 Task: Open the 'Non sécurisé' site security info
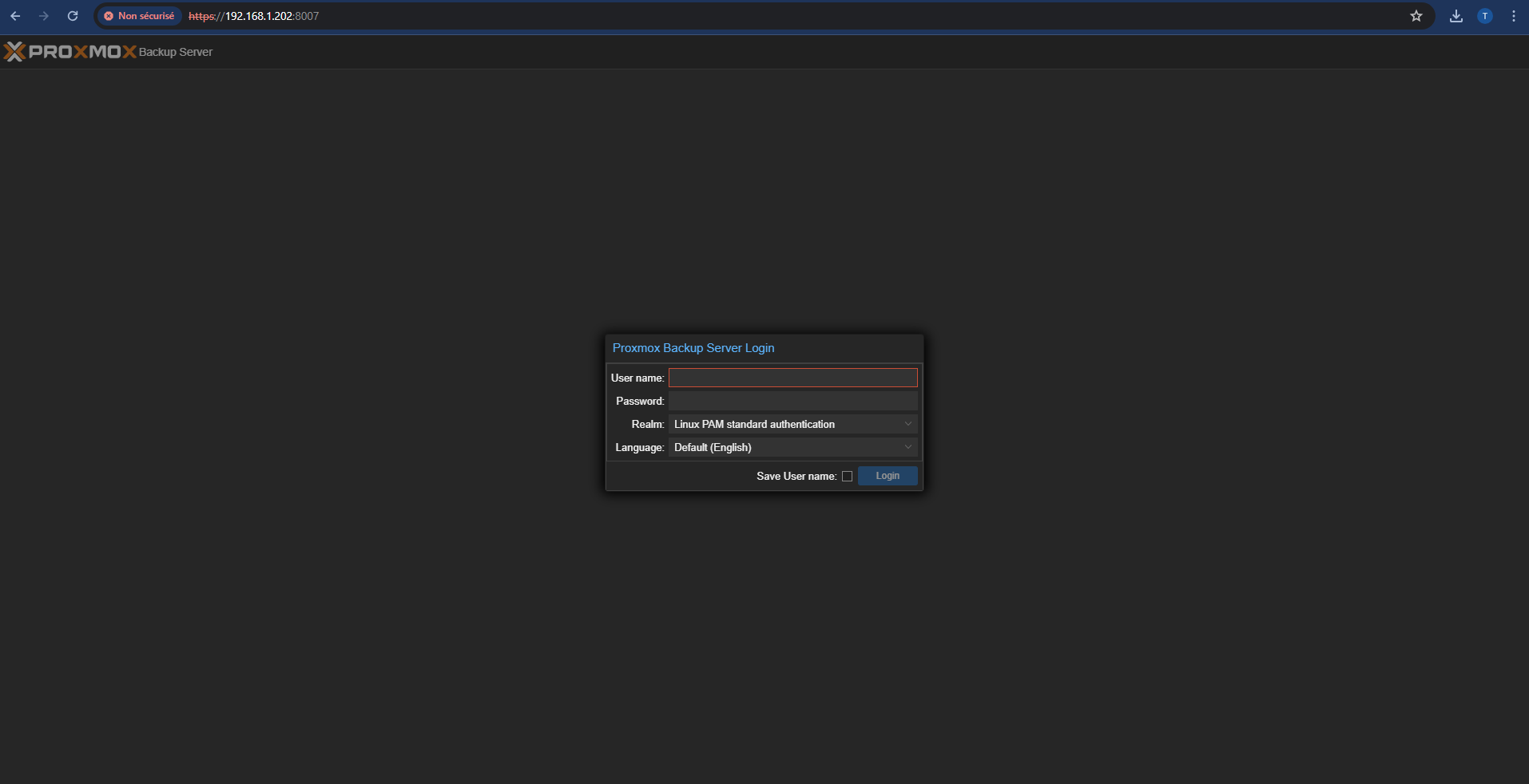pos(139,16)
